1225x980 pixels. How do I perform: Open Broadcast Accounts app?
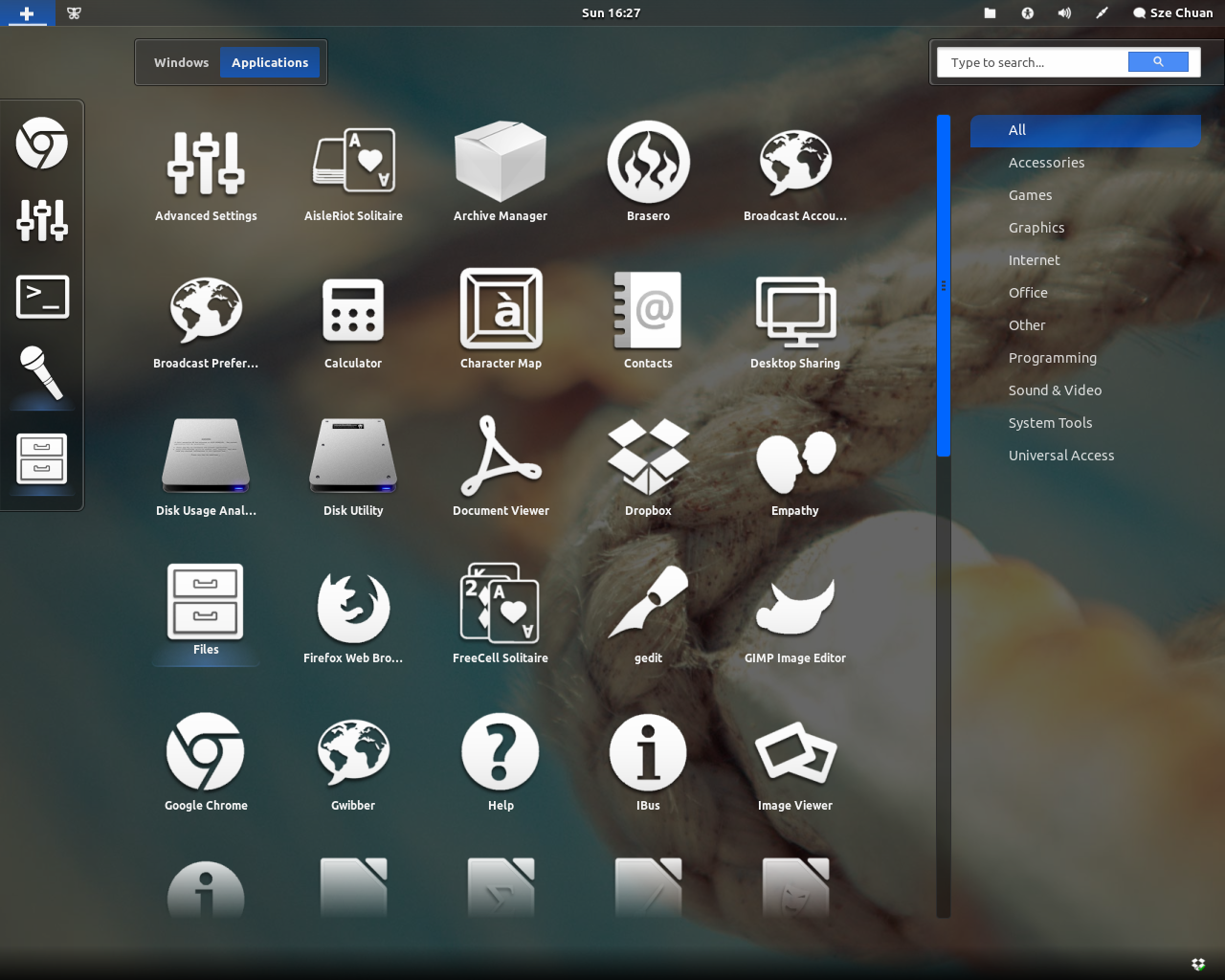click(795, 173)
